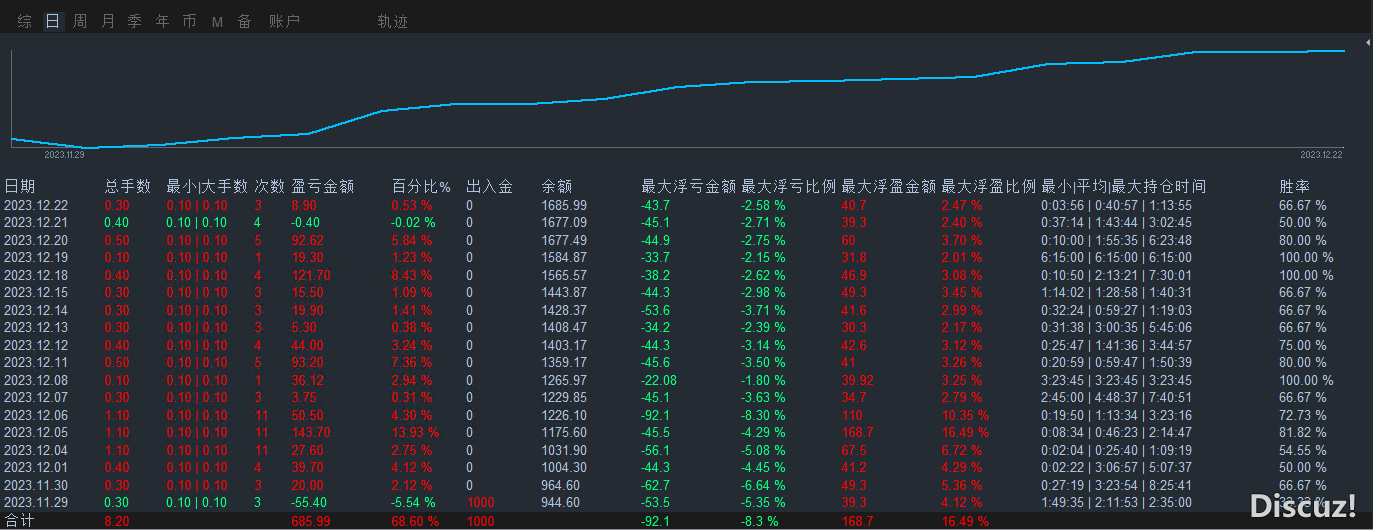The width and height of the screenshot is (1373, 530).
Task: Switch to the 月 monthly tab
Action: pos(108,21)
